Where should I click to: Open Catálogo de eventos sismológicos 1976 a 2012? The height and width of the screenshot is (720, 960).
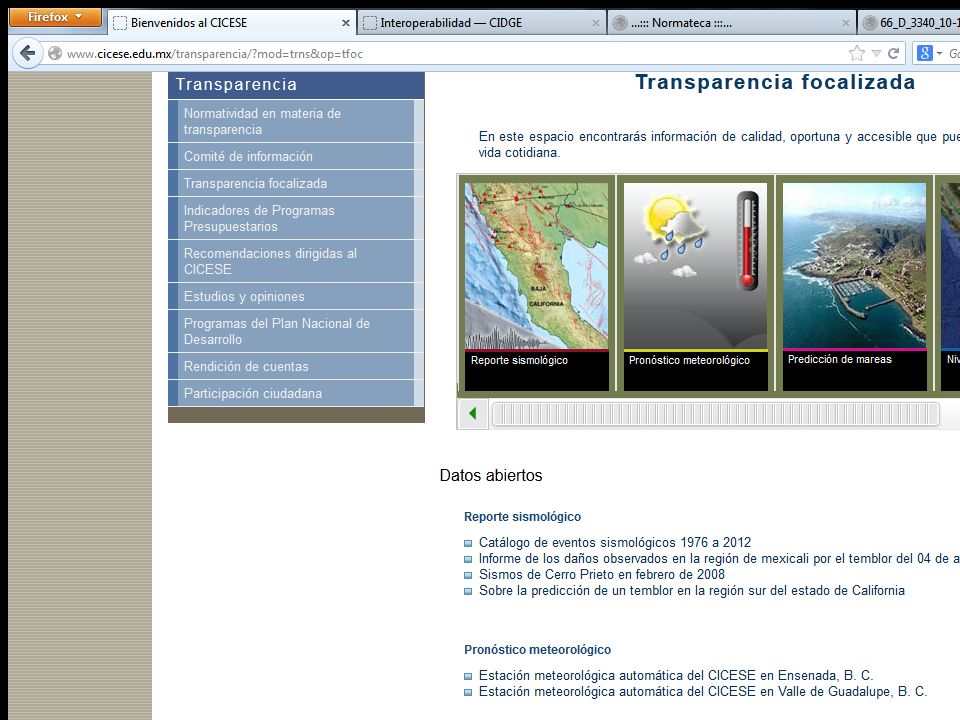pyautogui.click(x=615, y=542)
